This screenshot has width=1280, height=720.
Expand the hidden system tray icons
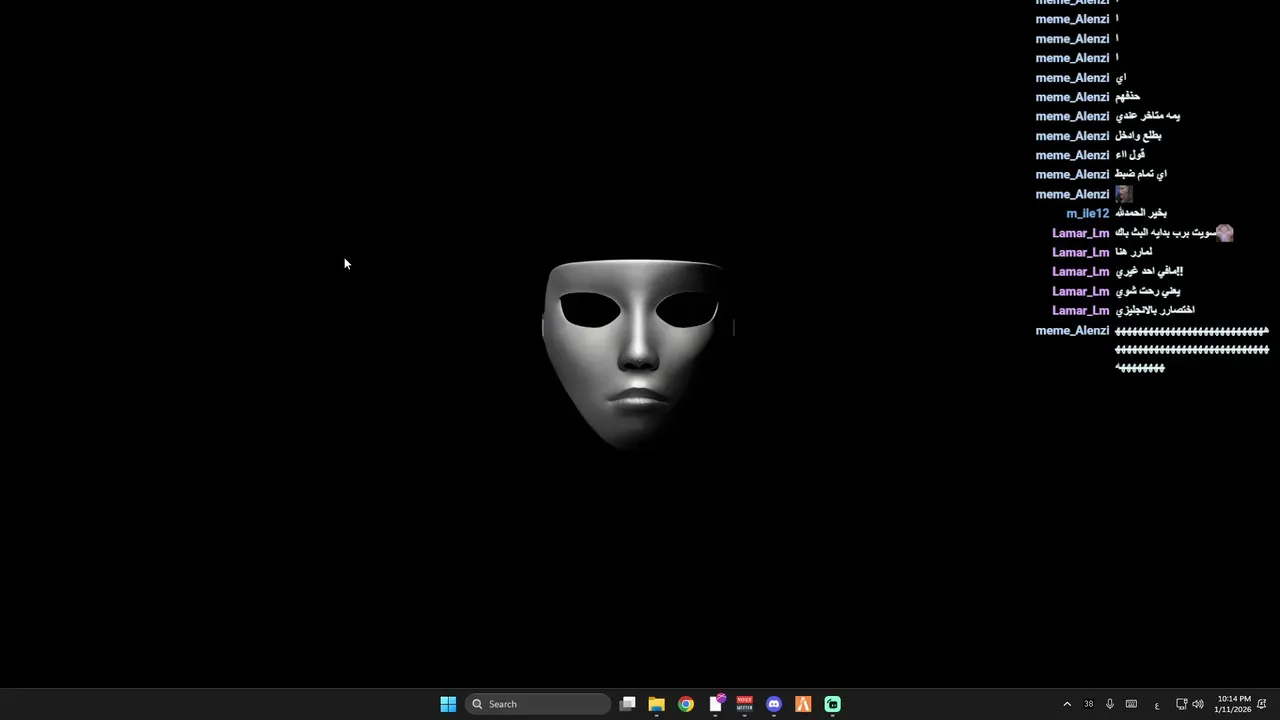pyautogui.click(x=1067, y=704)
